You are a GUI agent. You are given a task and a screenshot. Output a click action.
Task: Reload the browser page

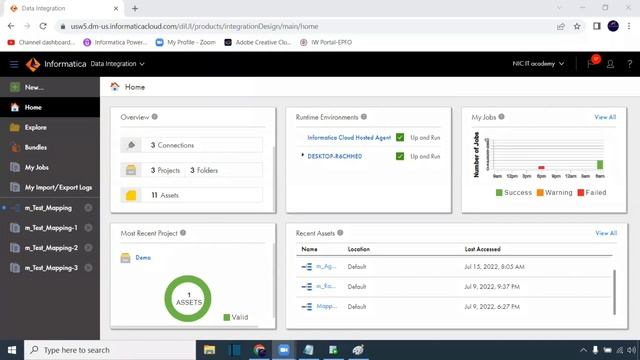coord(43,26)
